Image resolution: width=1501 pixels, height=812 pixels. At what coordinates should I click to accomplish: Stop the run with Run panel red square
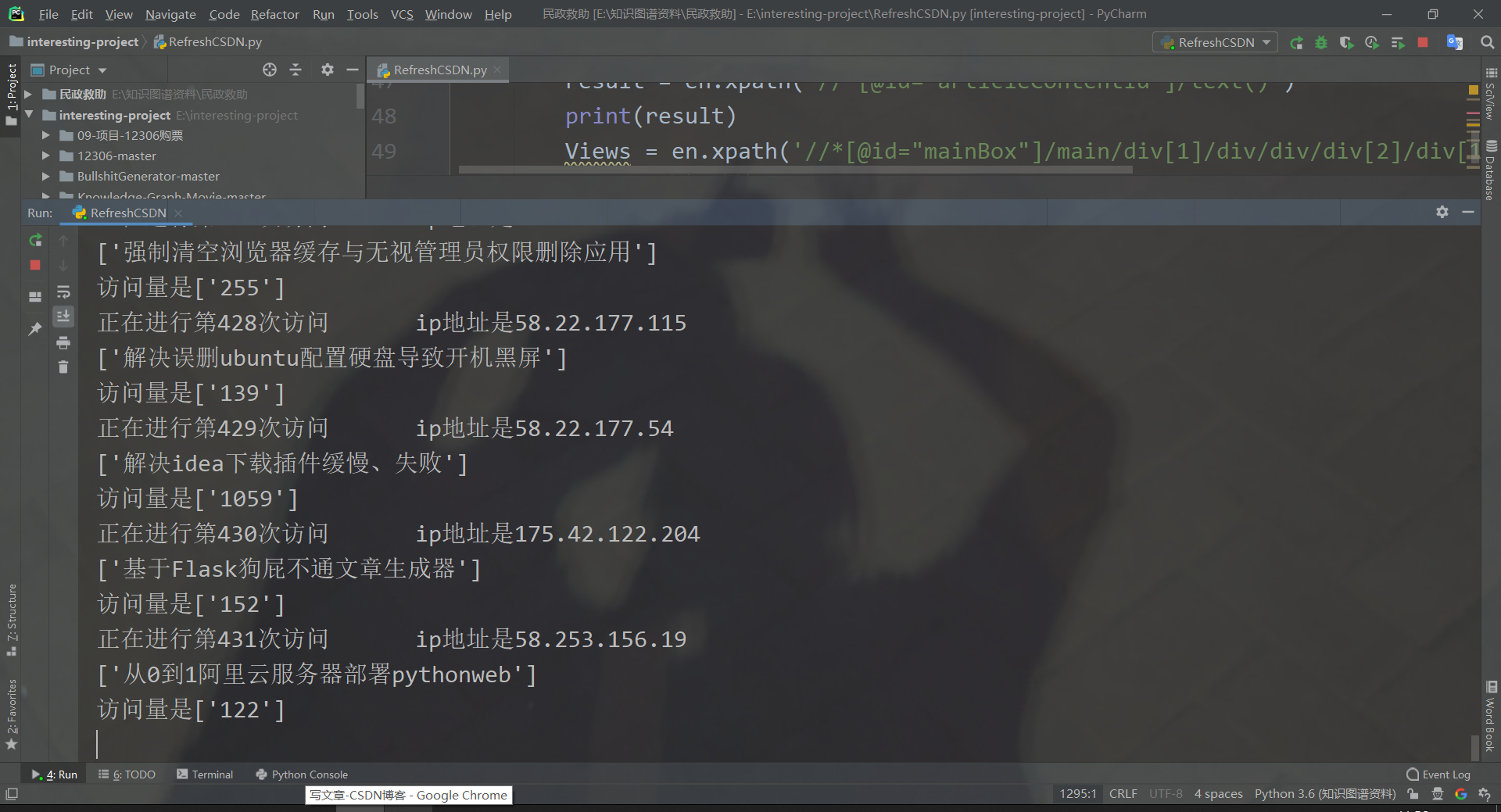coord(35,266)
